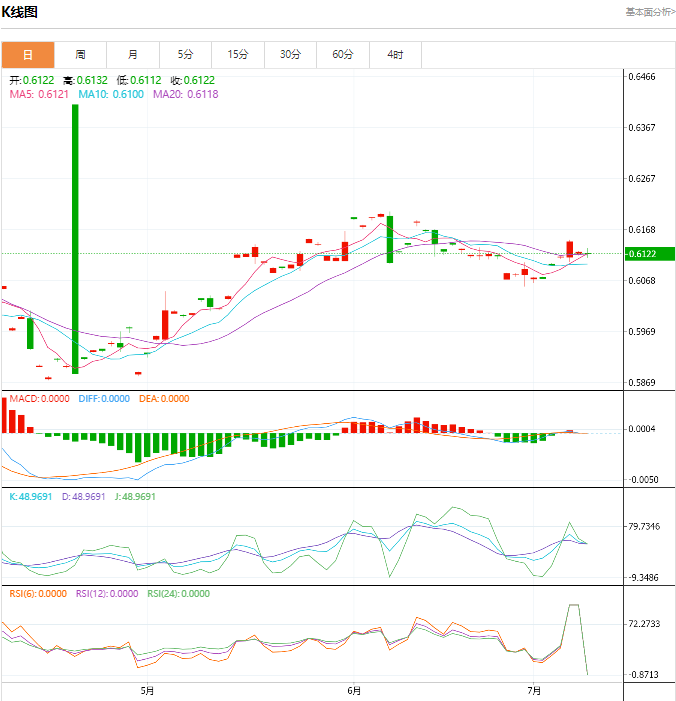
Task: Open the 15分 interval tab
Action: point(237,55)
